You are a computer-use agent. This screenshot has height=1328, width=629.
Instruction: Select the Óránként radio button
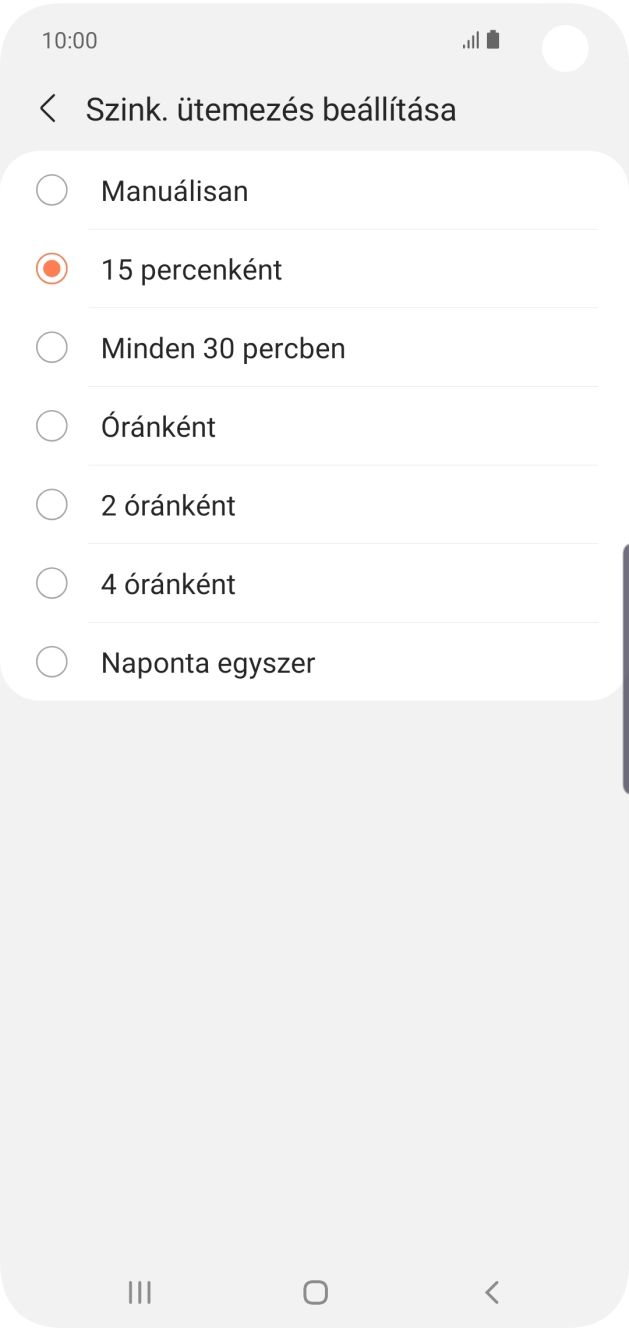pyautogui.click(x=52, y=426)
